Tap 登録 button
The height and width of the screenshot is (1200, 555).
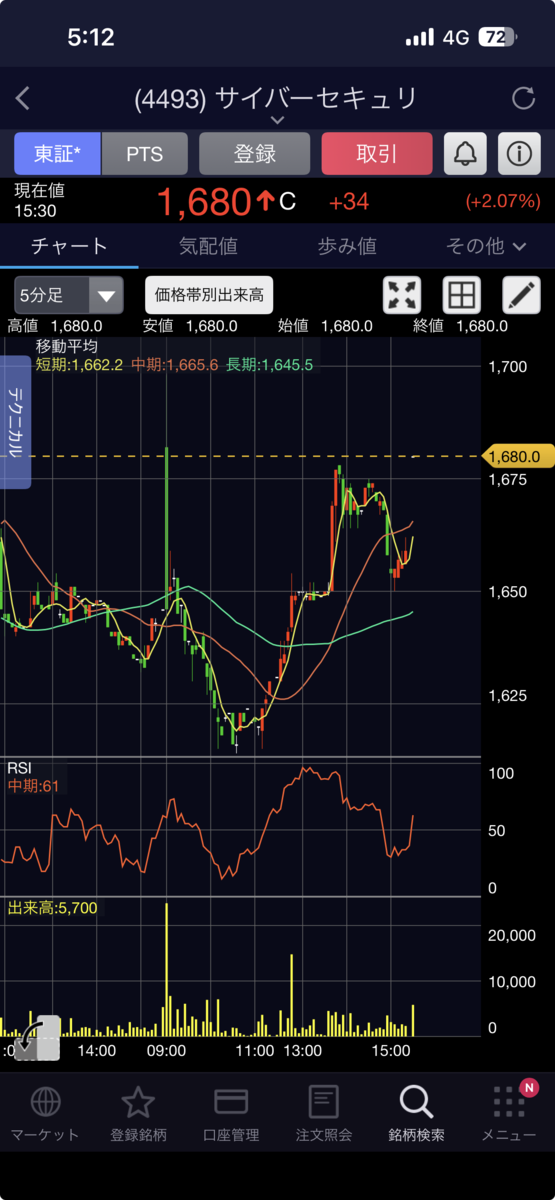click(255, 154)
